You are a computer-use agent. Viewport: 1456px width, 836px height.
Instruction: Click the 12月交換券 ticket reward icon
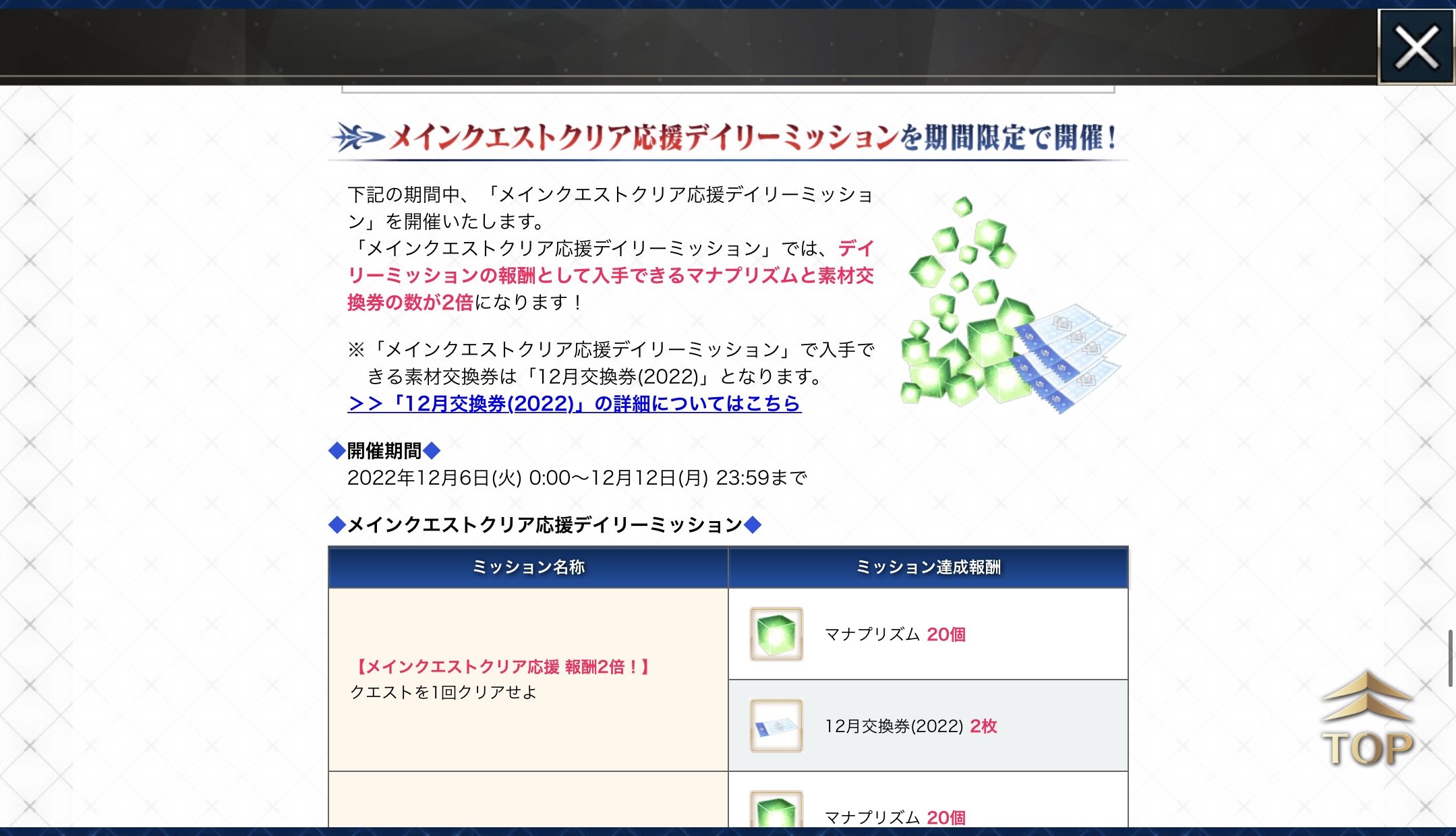776,725
